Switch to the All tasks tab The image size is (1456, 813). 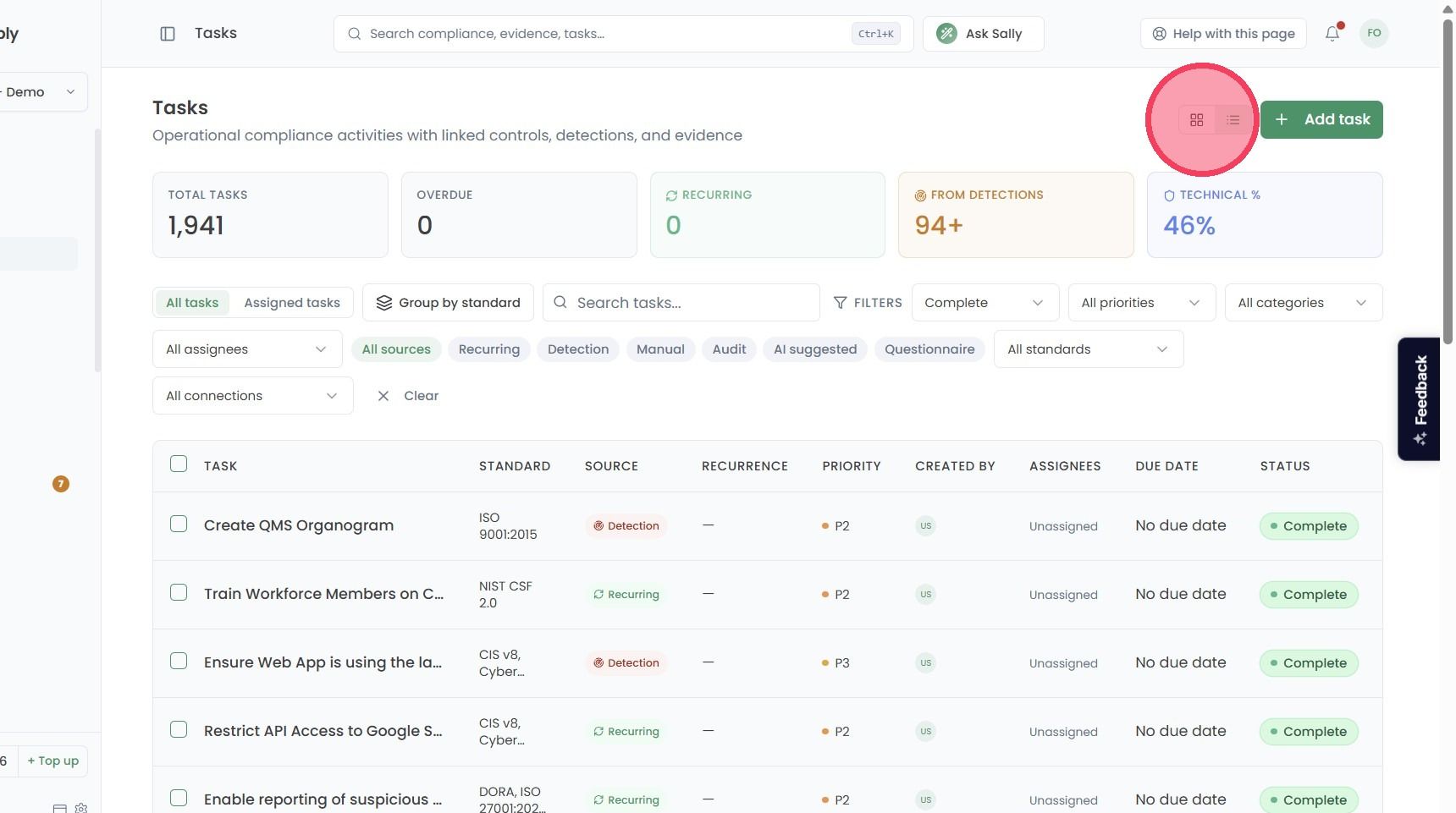192,303
